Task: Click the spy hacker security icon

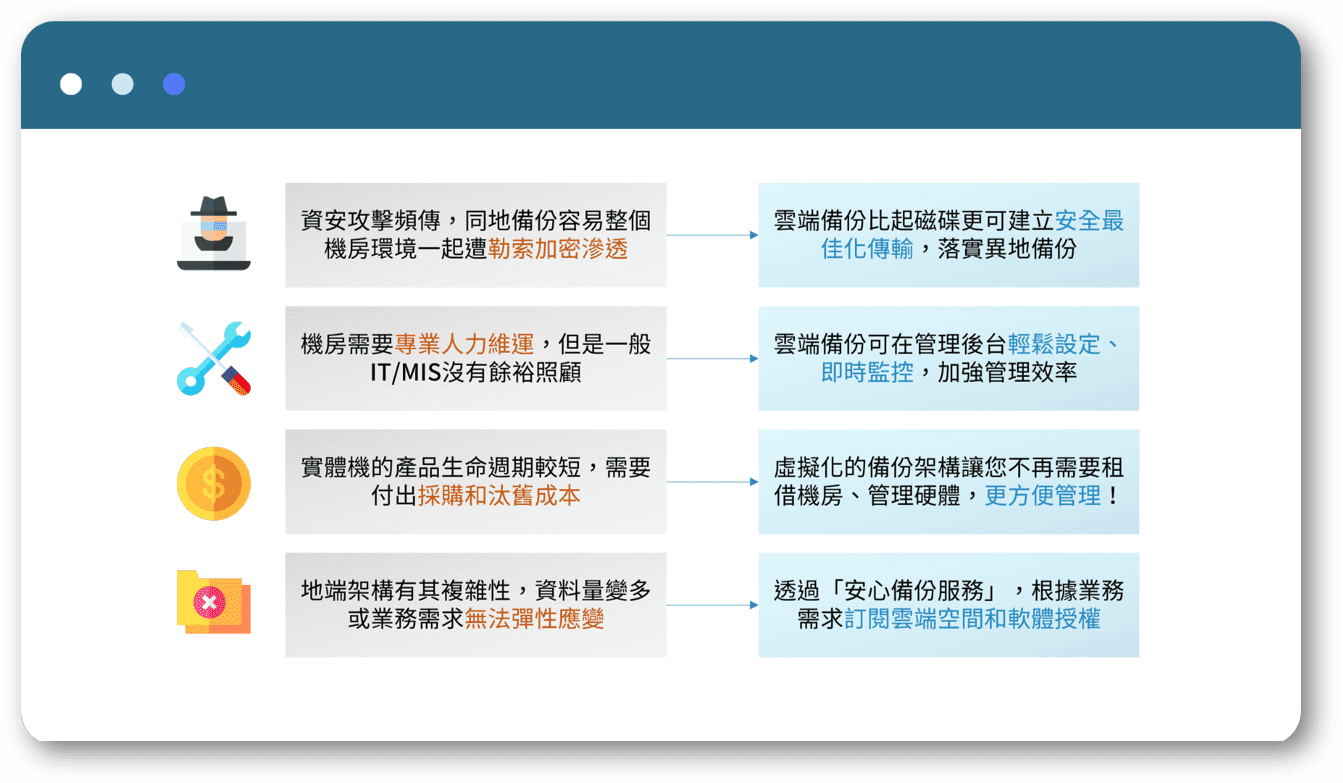Action: coord(214,232)
